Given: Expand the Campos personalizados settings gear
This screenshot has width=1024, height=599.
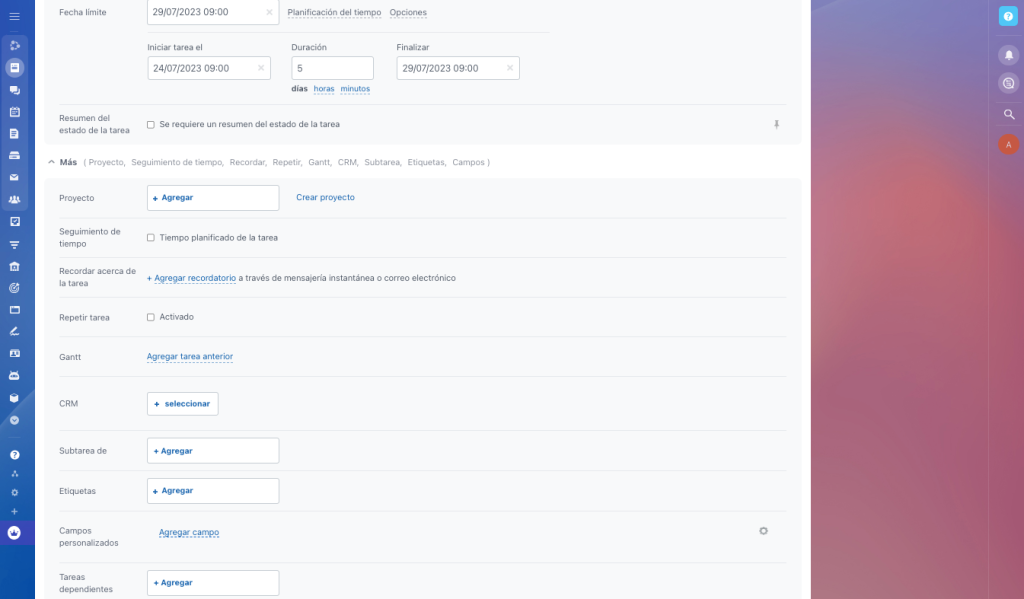Looking at the screenshot, I should click(x=763, y=531).
